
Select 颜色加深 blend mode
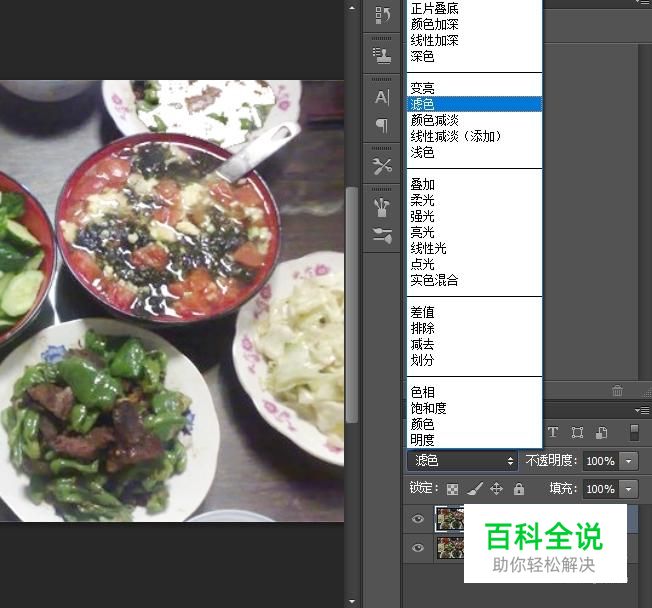(474, 24)
